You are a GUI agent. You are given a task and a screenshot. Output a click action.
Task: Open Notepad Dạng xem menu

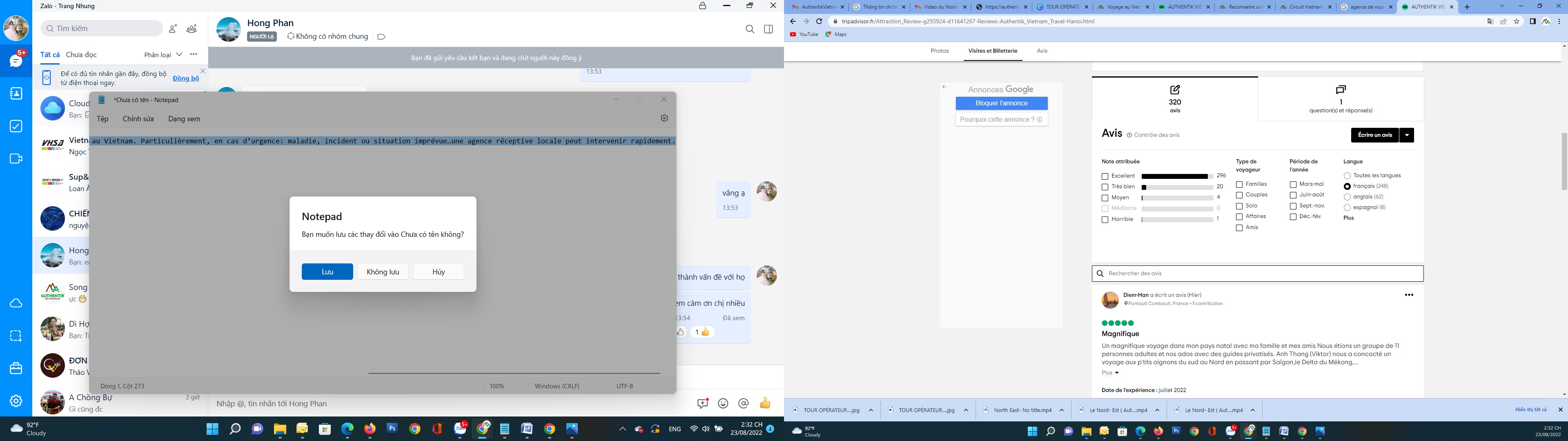click(x=185, y=119)
